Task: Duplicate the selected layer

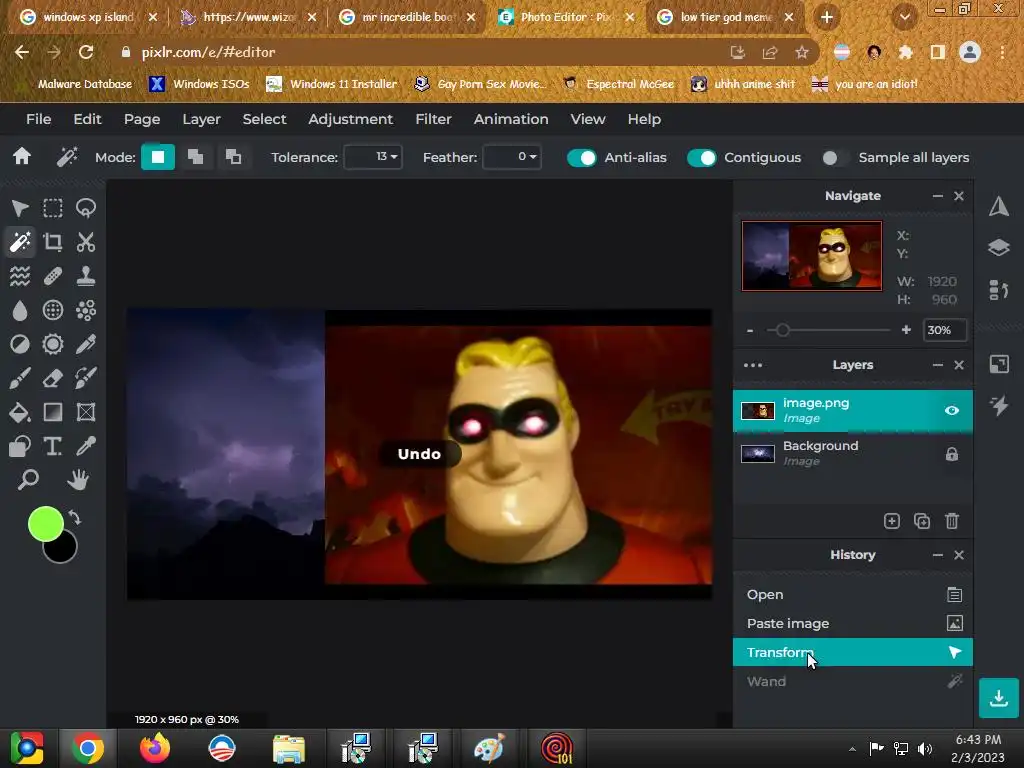Action: point(921,521)
